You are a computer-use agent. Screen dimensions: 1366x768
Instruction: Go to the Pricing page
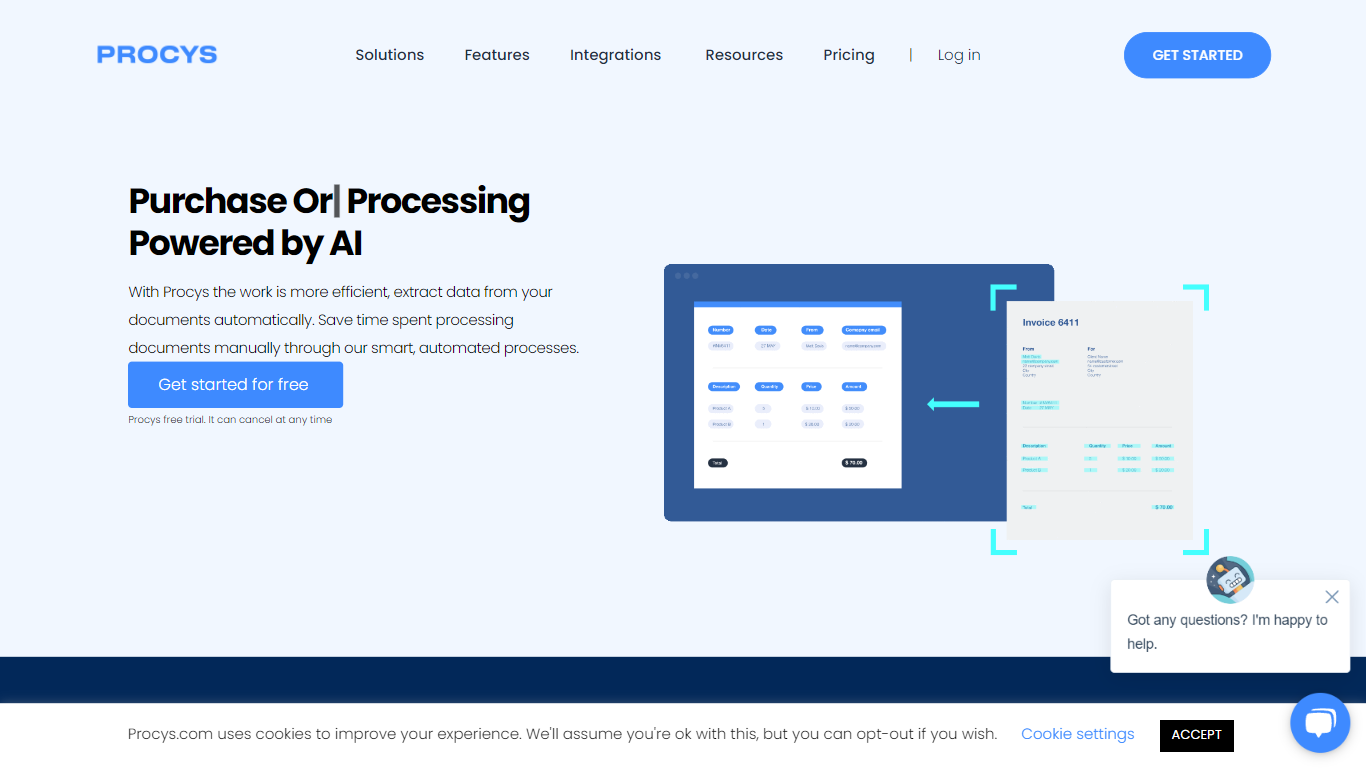(x=849, y=55)
